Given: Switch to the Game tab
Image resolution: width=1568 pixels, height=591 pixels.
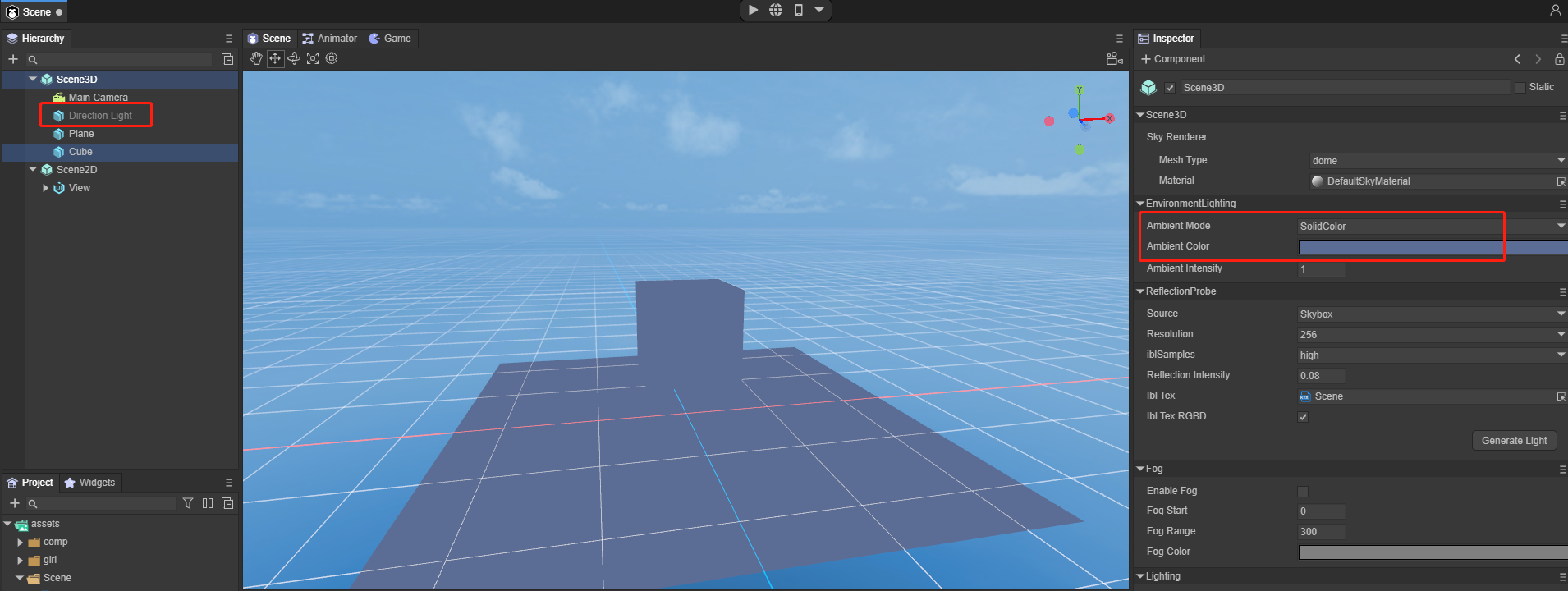Looking at the screenshot, I should (x=390, y=39).
